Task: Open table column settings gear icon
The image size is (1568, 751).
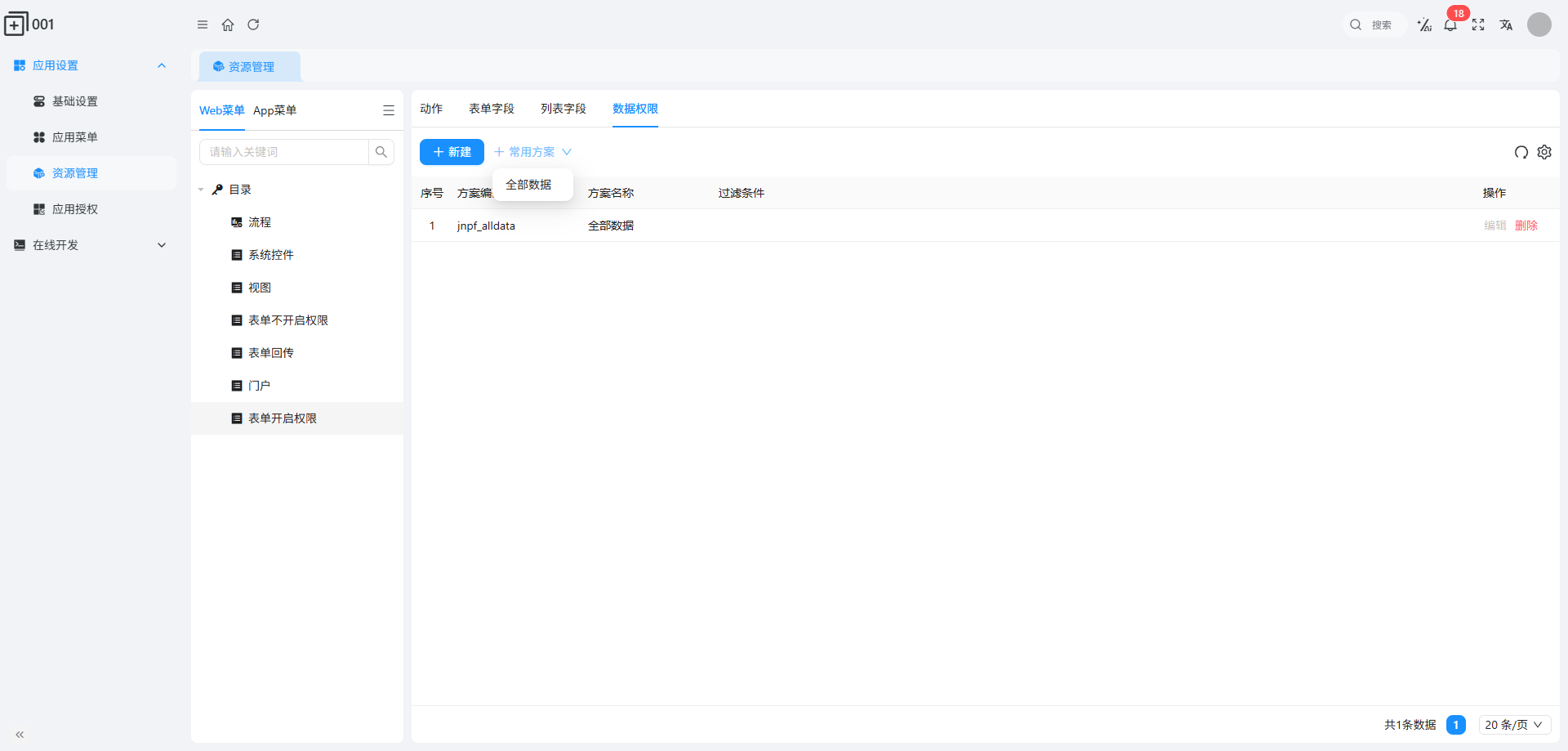Action: tap(1544, 152)
